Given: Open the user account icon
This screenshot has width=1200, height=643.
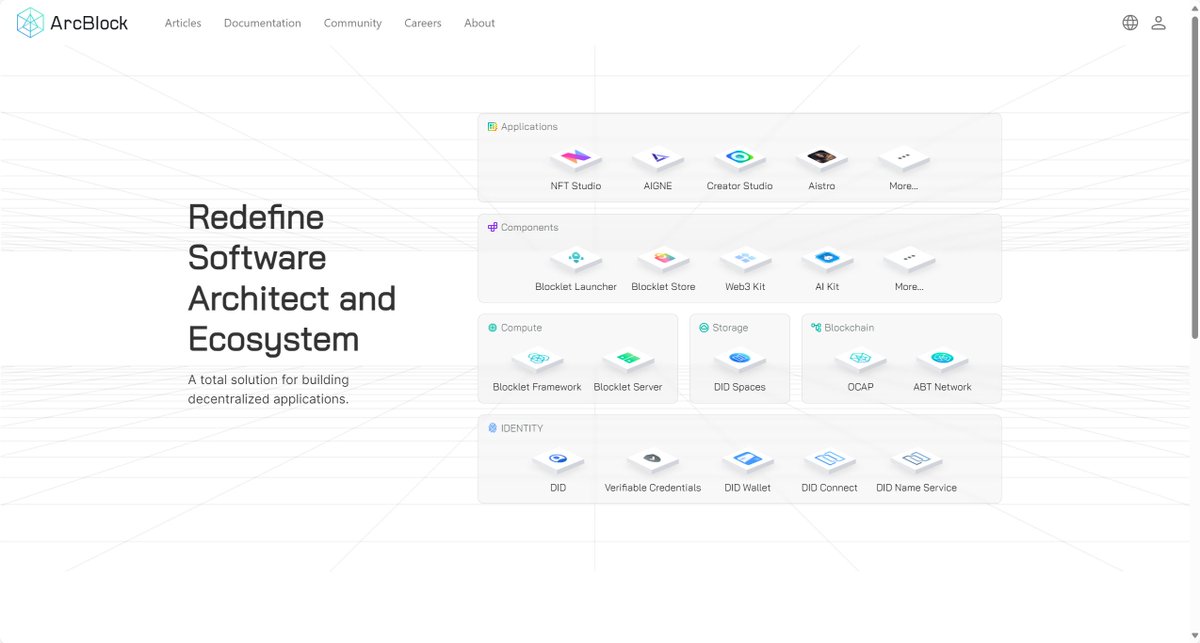Looking at the screenshot, I should [x=1158, y=23].
